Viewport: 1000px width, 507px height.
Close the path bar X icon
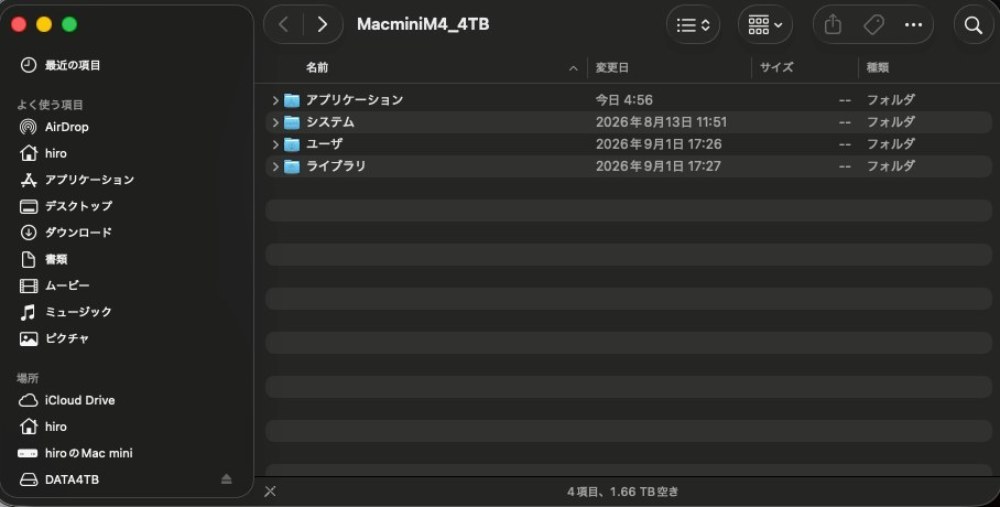[270, 491]
